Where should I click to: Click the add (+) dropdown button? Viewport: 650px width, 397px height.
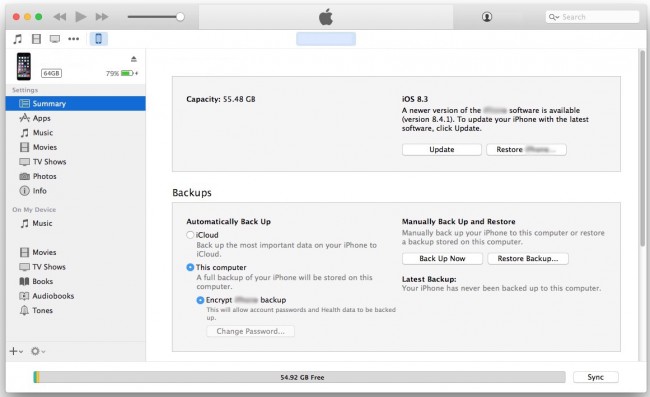(16, 351)
